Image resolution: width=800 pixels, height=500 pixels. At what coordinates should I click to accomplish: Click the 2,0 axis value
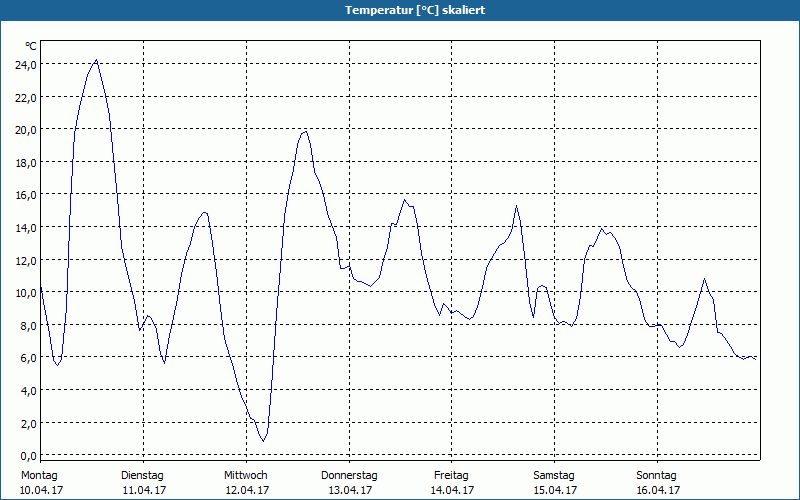click(28, 423)
